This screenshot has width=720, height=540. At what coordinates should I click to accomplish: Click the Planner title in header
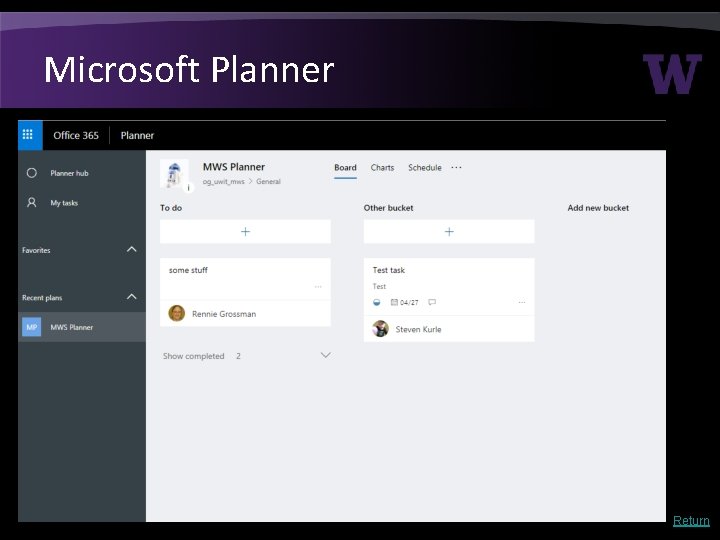click(137, 135)
